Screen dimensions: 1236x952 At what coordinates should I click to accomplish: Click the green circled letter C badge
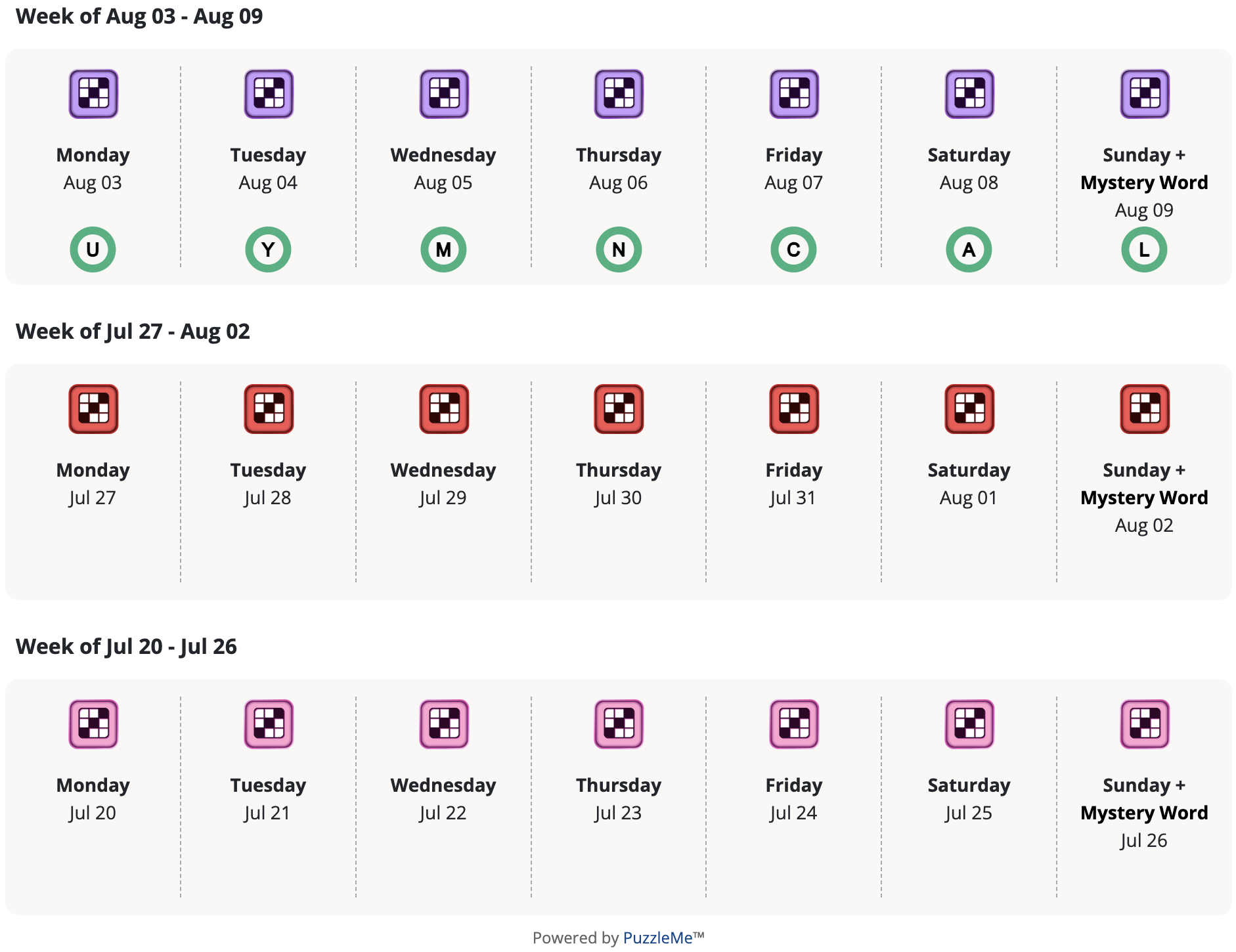pyautogui.click(x=793, y=249)
